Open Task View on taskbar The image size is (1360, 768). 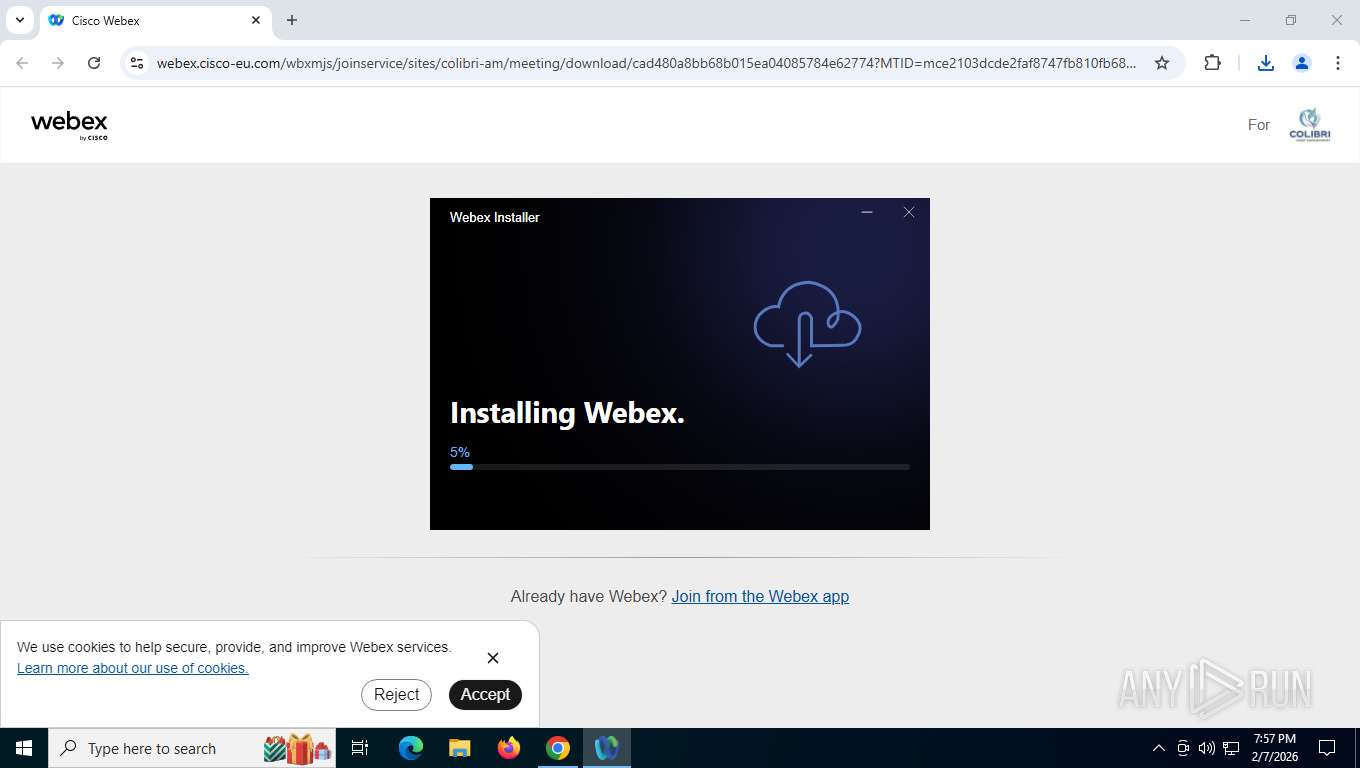pyautogui.click(x=360, y=748)
